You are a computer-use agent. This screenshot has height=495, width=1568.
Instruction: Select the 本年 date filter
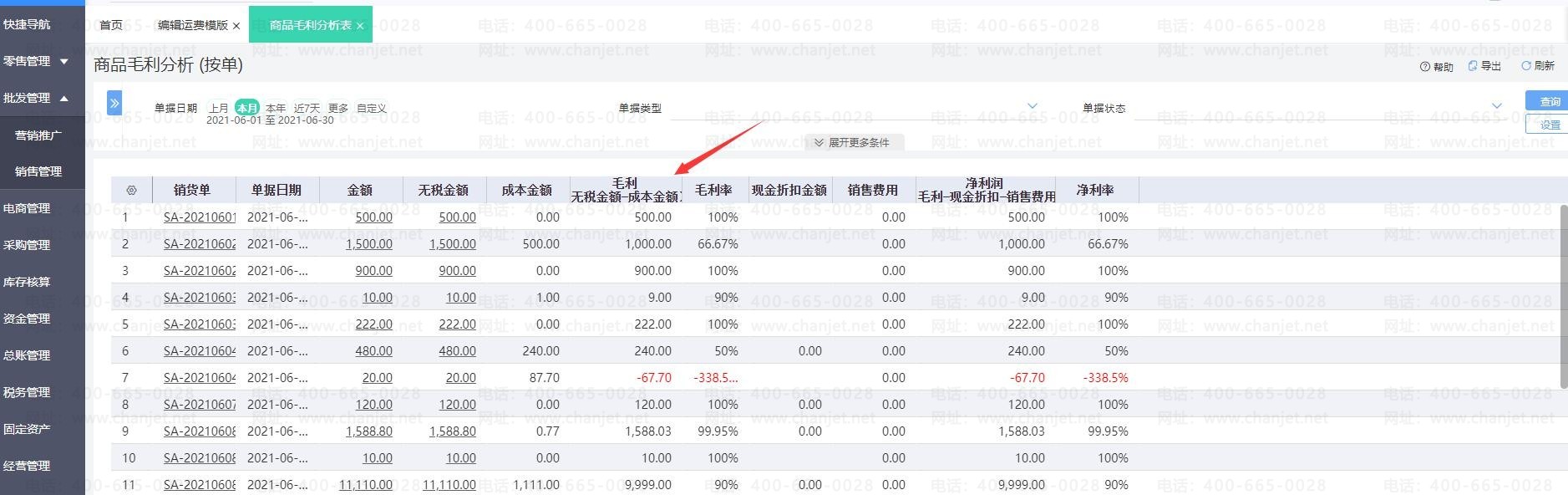[276, 108]
